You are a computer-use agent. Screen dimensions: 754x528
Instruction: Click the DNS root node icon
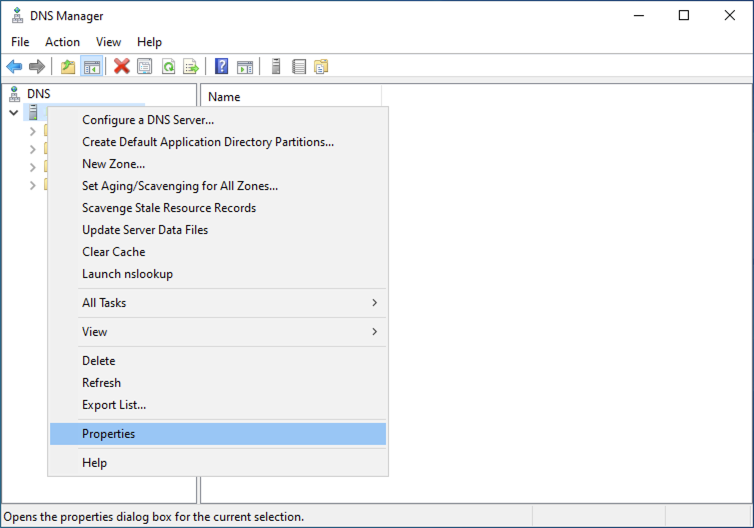click(15, 94)
